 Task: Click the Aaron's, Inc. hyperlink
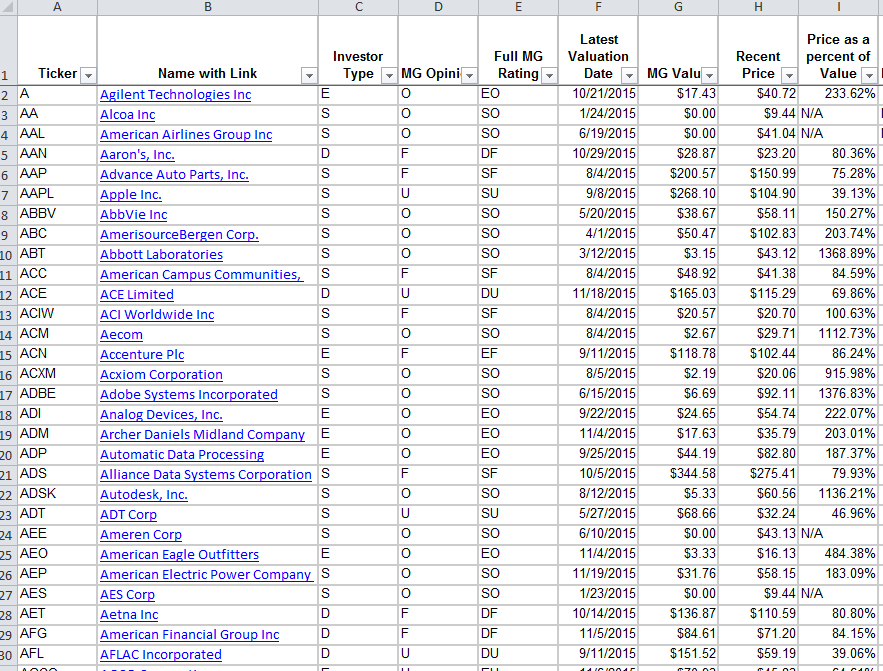point(137,155)
